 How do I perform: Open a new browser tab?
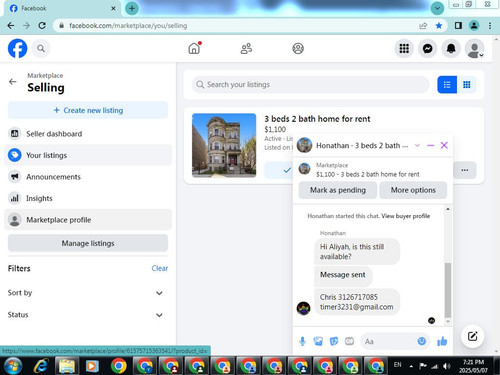tap(132, 8)
